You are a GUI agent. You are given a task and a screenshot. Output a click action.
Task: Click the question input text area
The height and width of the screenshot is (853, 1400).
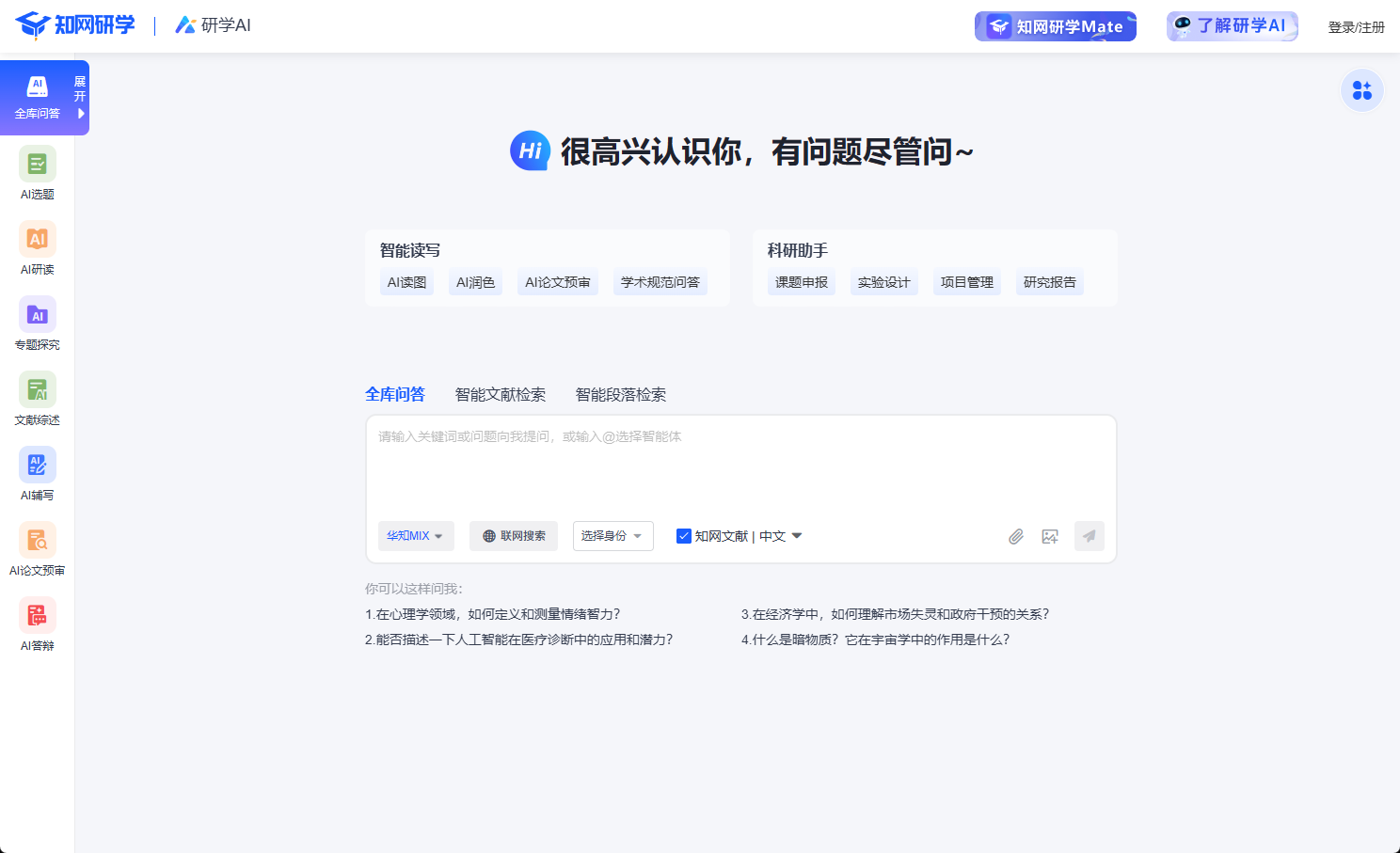click(x=741, y=467)
